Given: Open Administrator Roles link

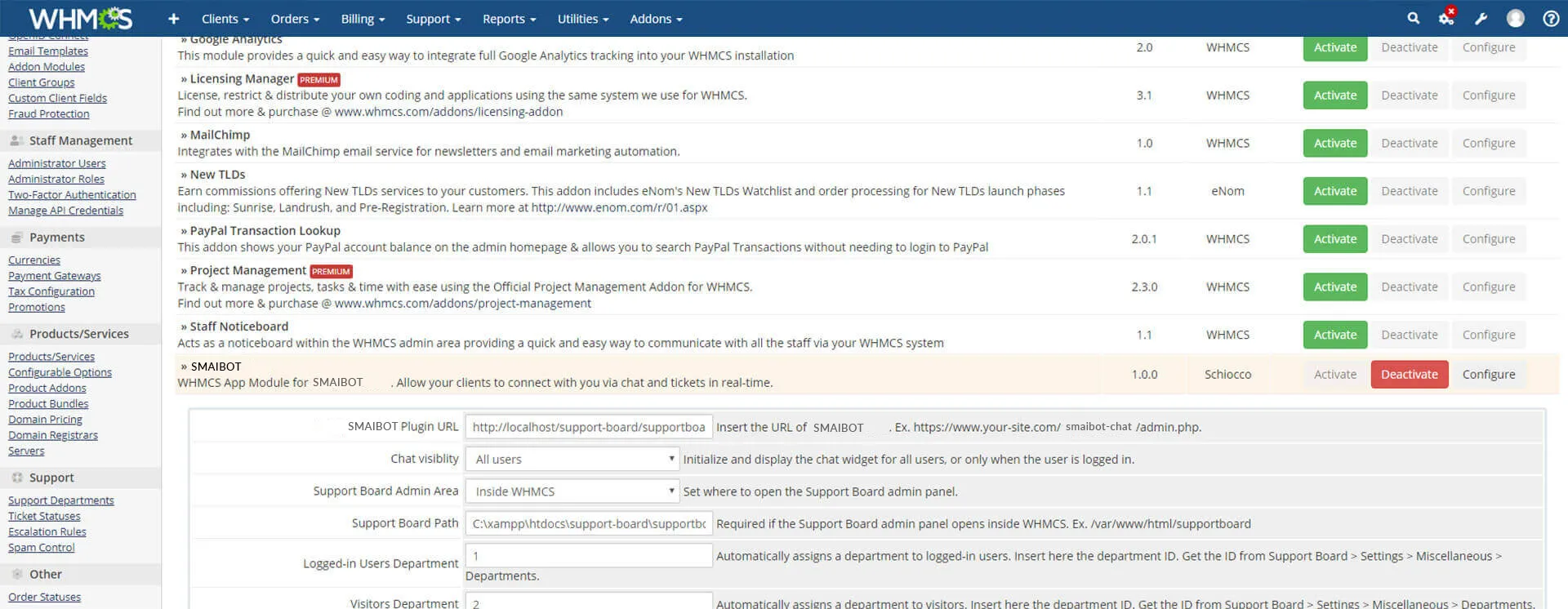Looking at the screenshot, I should (56, 179).
